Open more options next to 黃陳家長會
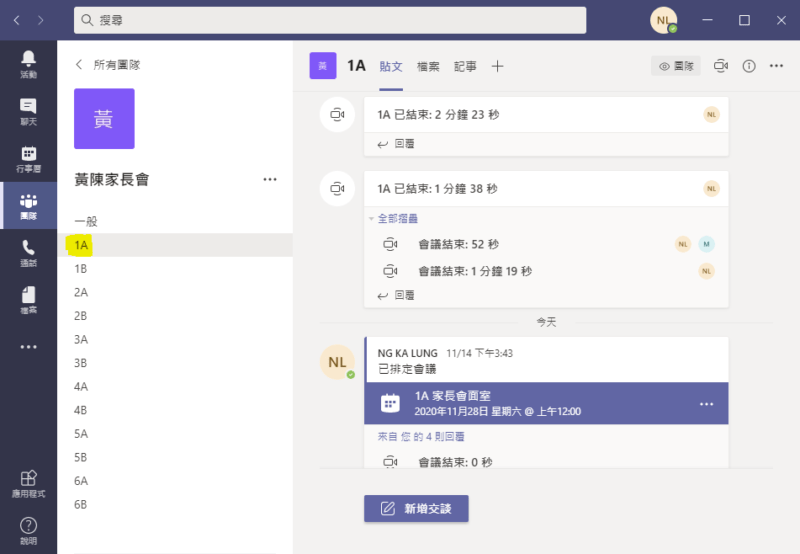 pos(269,179)
